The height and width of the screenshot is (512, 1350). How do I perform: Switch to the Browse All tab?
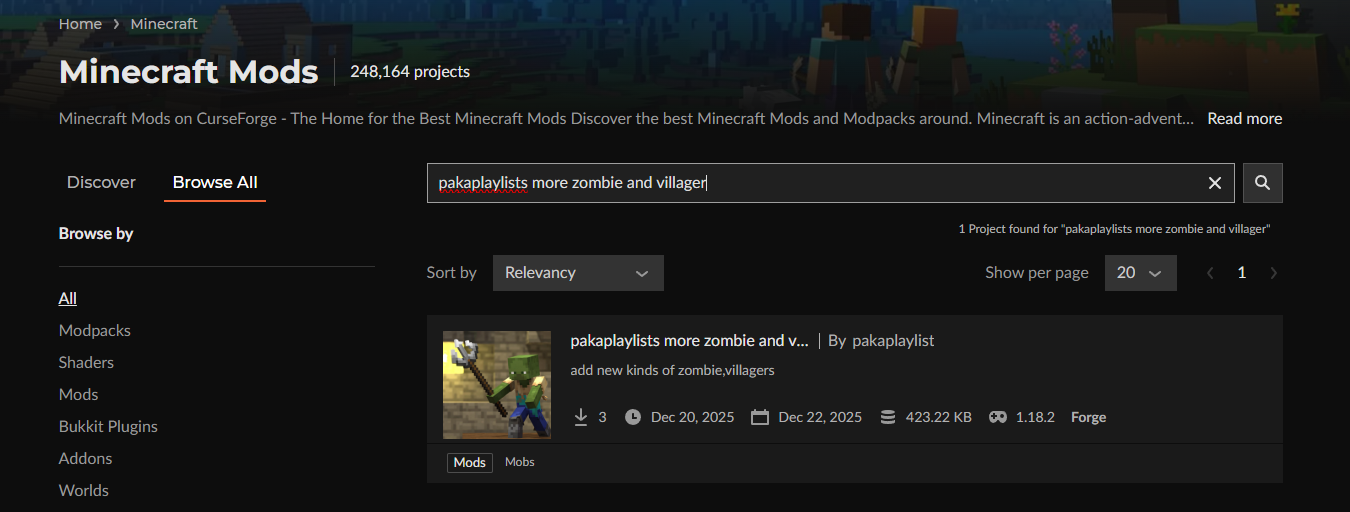215,182
